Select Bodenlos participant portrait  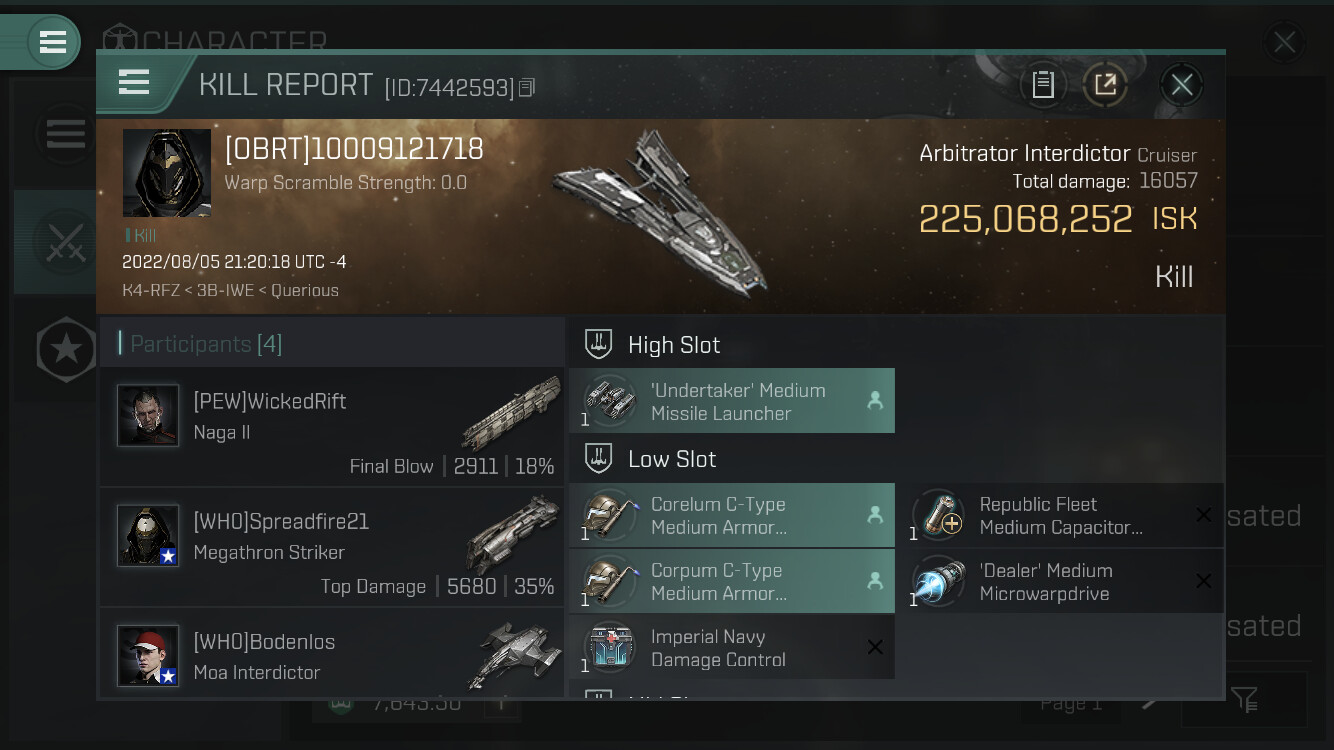pyautogui.click(x=148, y=656)
